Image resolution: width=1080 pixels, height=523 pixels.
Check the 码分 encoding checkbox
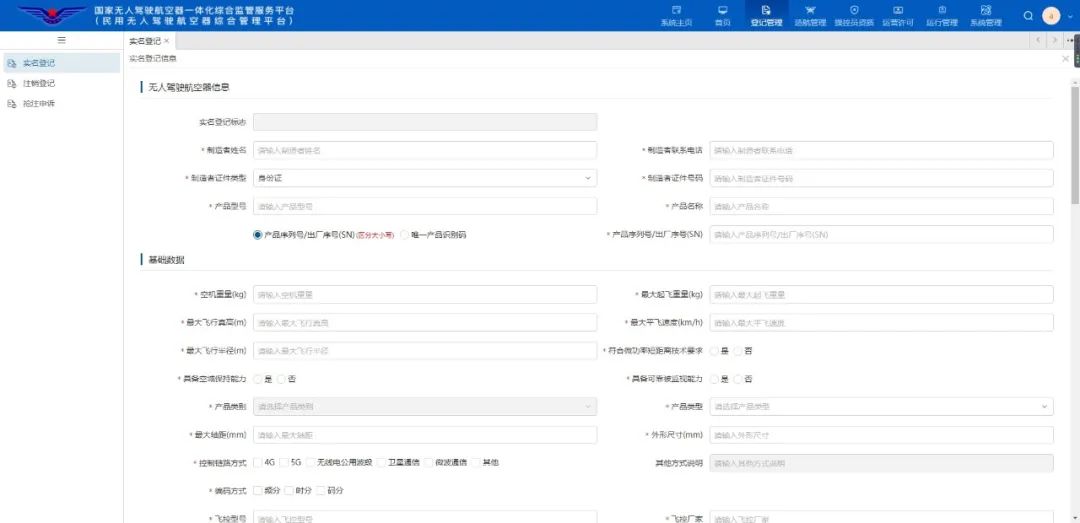pyautogui.click(x=321, y=491)
